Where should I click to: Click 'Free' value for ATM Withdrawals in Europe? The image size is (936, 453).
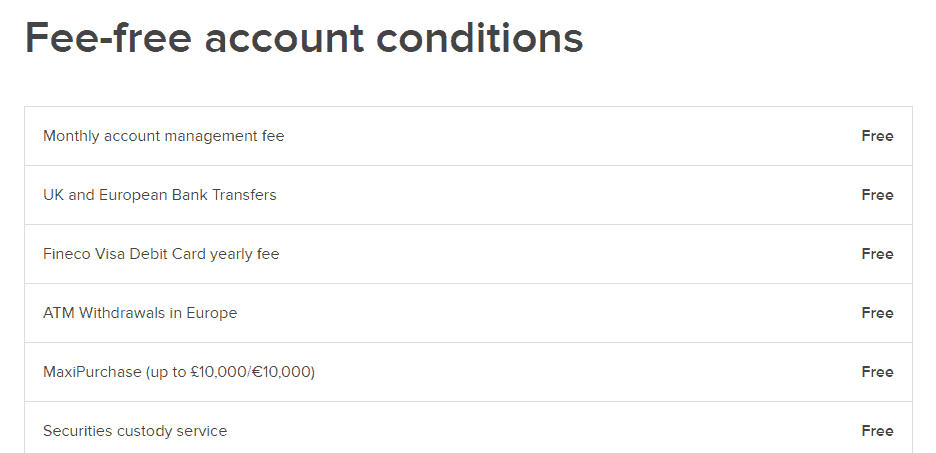pyautogui.click(x=878, y=313)
